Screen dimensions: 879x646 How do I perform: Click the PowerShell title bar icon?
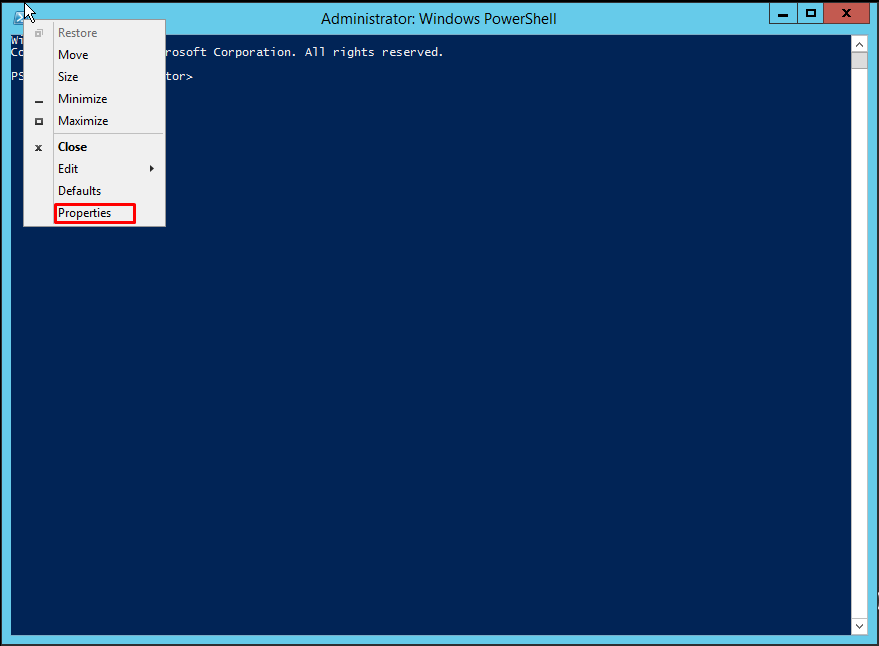point(18,17)
